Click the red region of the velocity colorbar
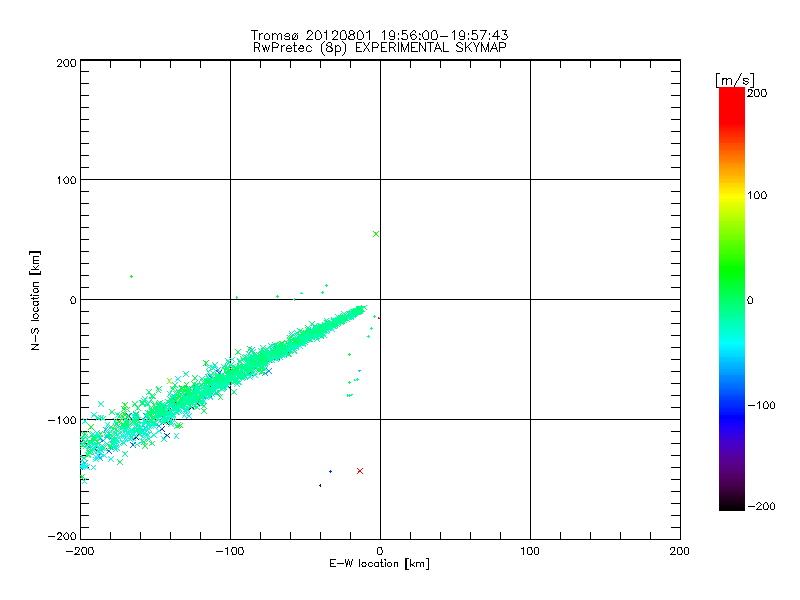Viewport: 800px width, 600px height. [x=732, y=105]
